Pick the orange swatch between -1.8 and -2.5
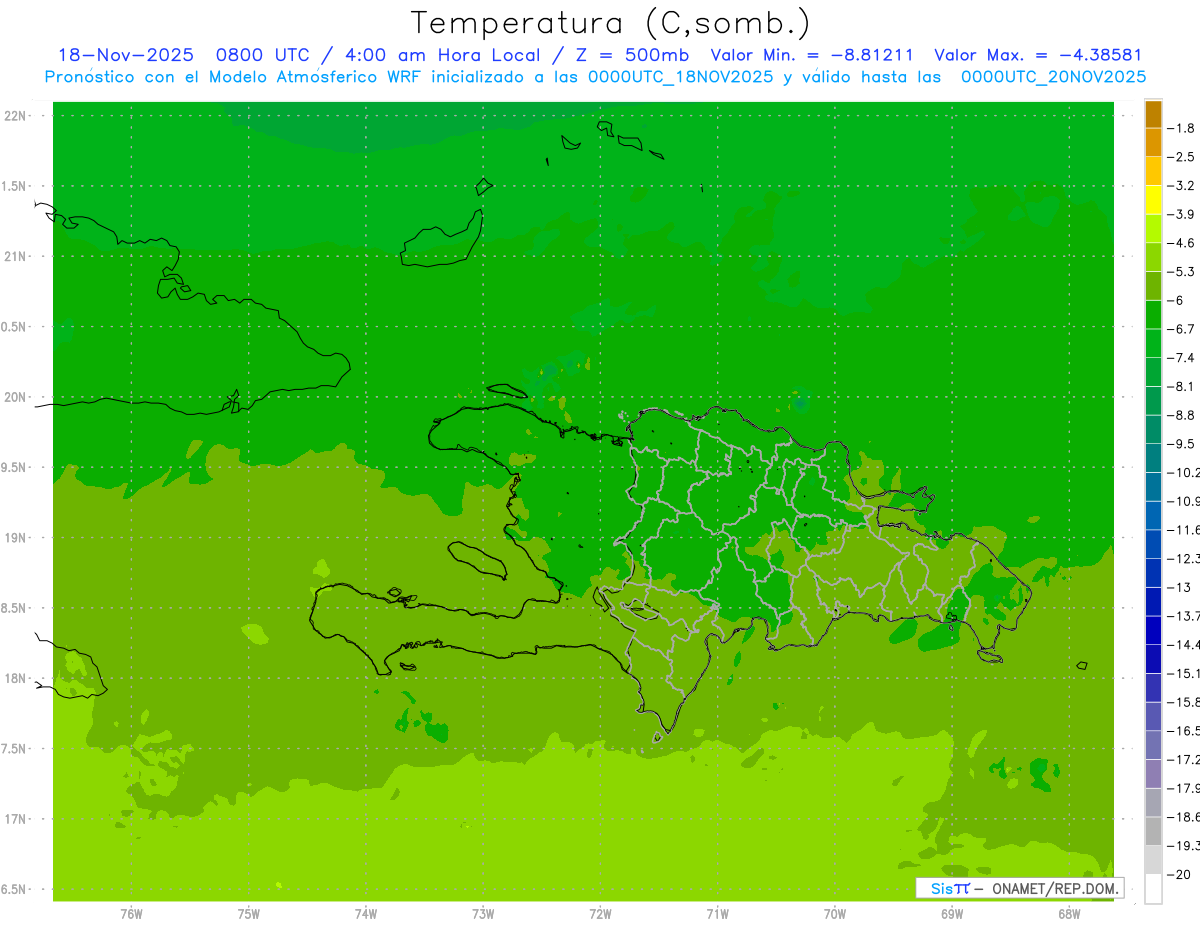1200x927 pixels. click(1153, 143)
